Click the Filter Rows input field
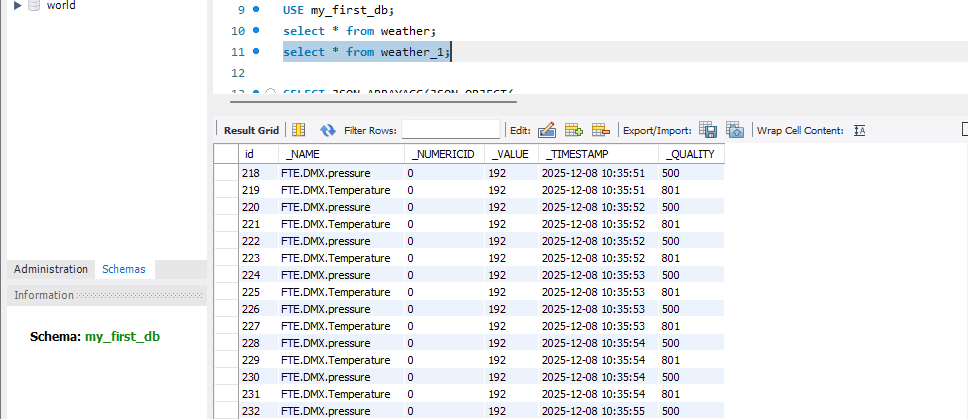The width and height of the screenshot is (968, 419). (450, 130)
